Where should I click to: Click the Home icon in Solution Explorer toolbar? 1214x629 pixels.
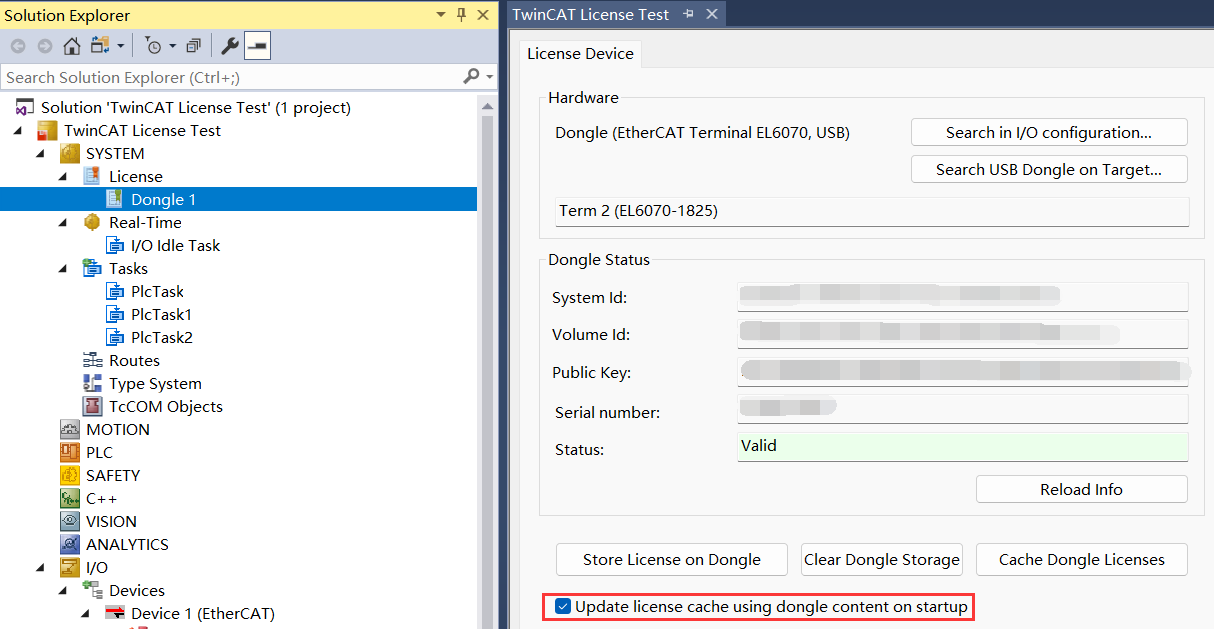point(71,46)
